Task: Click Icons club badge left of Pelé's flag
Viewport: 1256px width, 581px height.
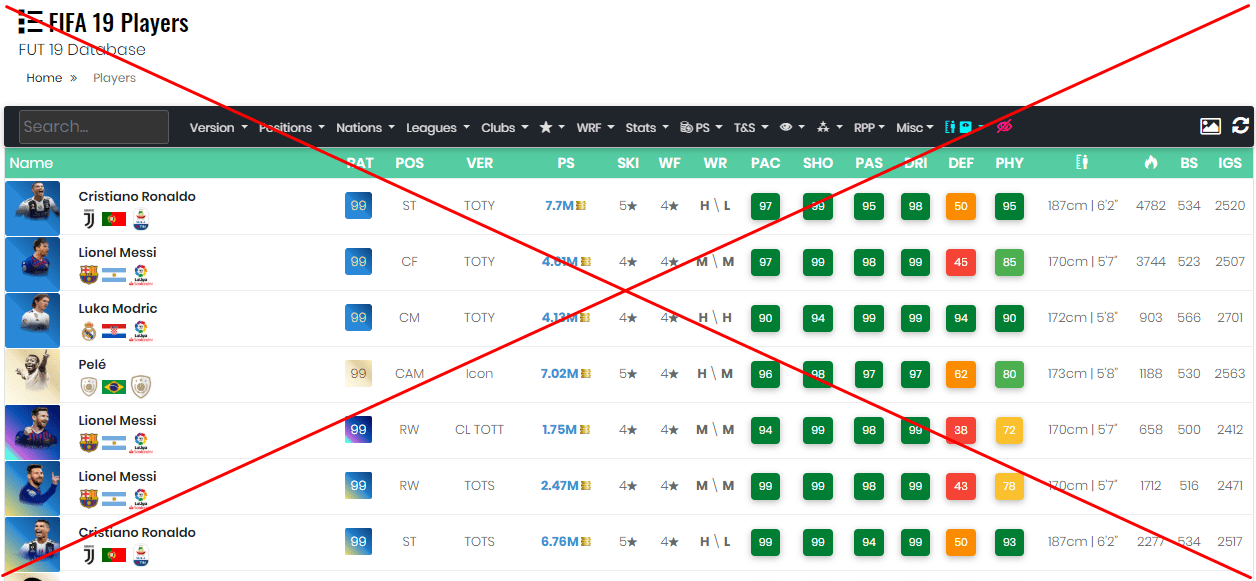Action: (x=89, y=387)
